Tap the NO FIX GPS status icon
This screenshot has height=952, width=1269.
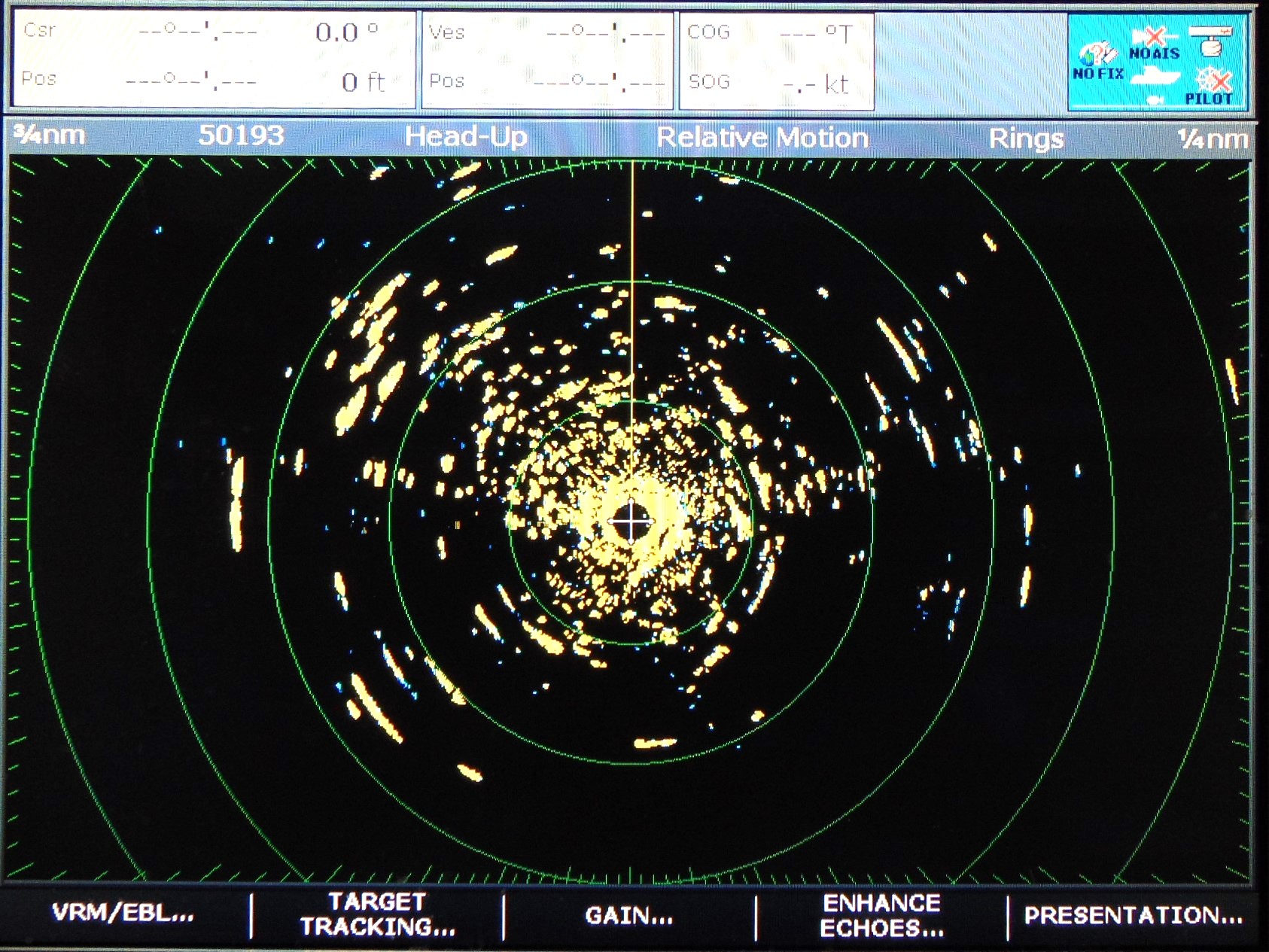click(1098, 62)
